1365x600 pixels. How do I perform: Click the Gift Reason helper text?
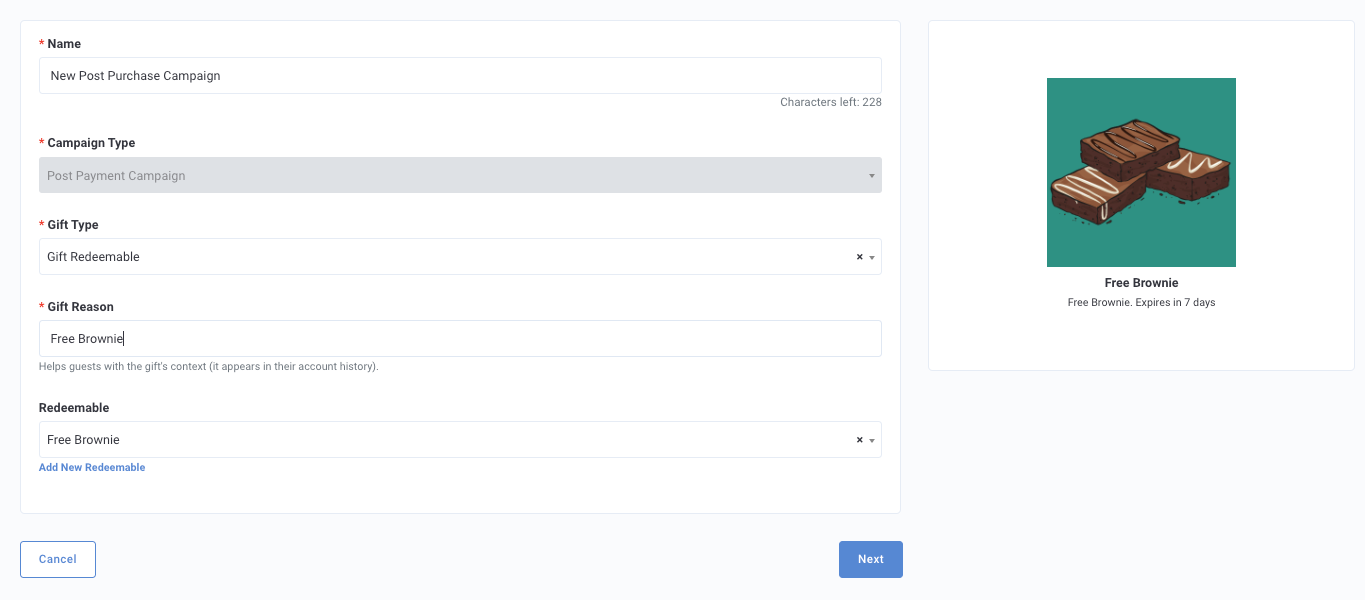[x=209, y=366]
